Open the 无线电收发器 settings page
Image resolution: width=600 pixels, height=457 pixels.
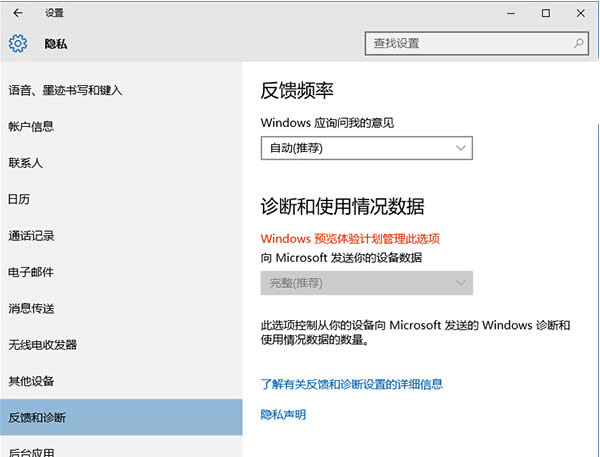point(42,345)
